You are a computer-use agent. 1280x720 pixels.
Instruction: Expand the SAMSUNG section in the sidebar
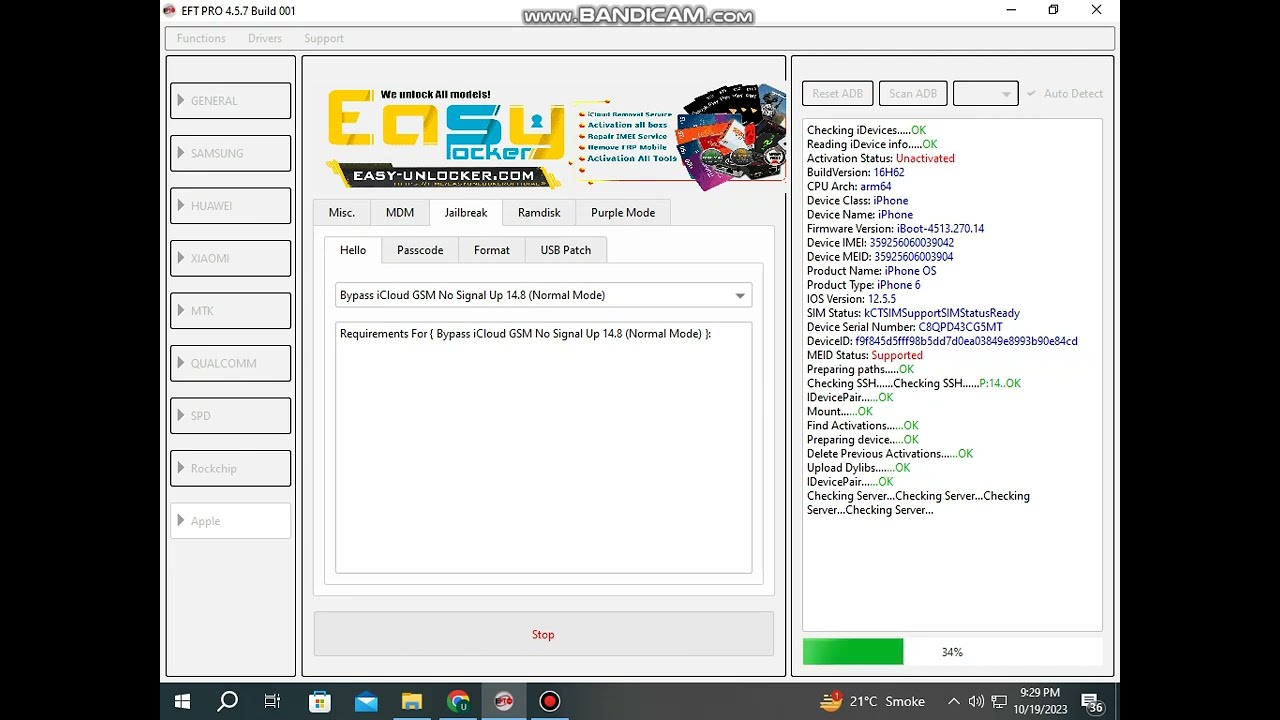click(230, 153)
